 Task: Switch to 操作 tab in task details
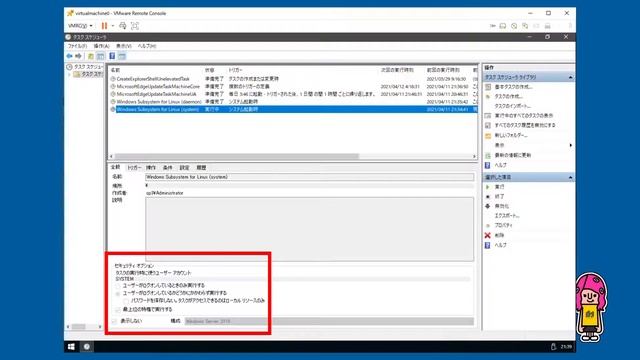tap(151, 168)
